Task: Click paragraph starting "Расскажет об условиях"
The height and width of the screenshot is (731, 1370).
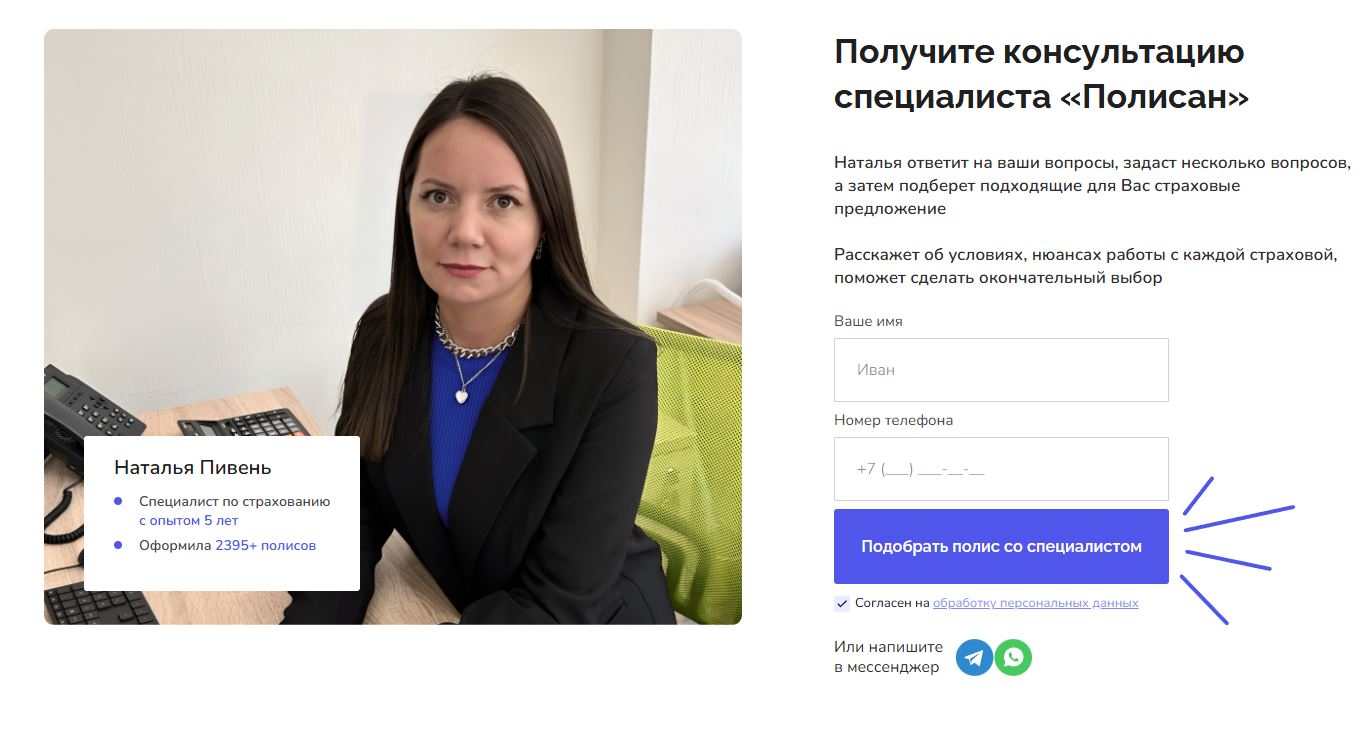Action: (x=1085, y=266)
